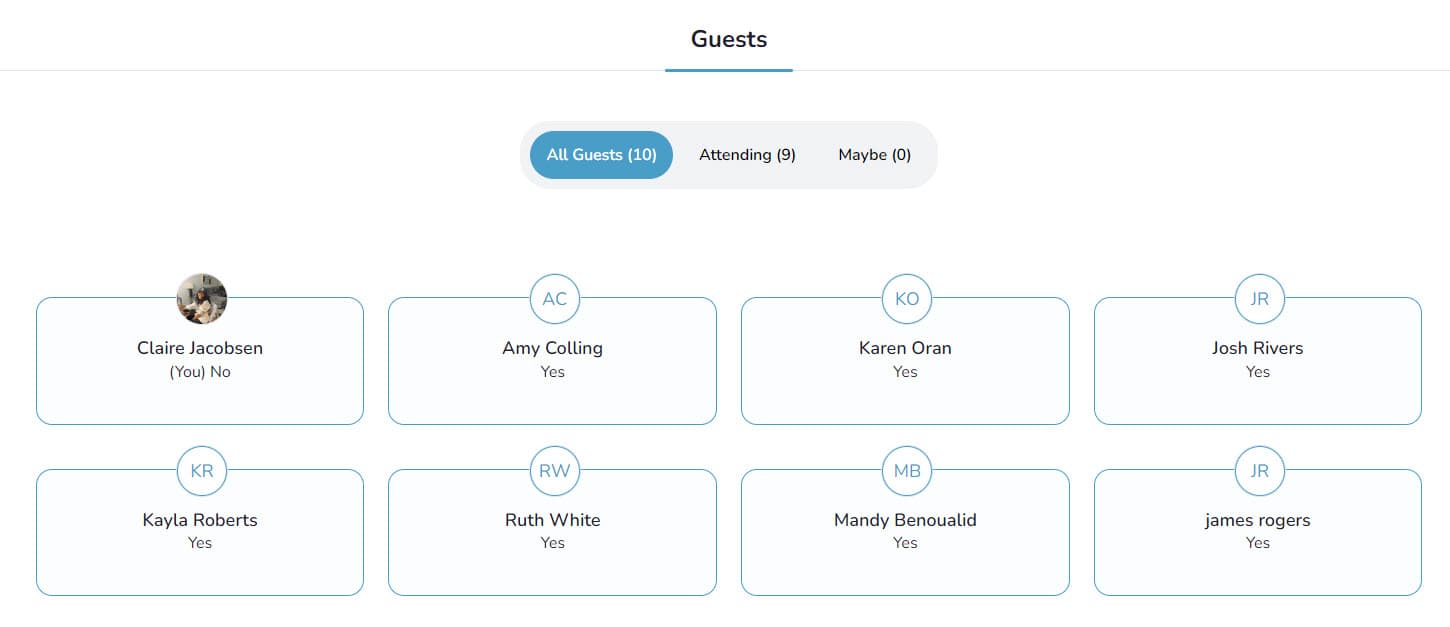Click Josh Rivers' JR avatar circle
Image resolution: width=1450 pixels, height=627 pixels.
click(x=1258, y=298)
